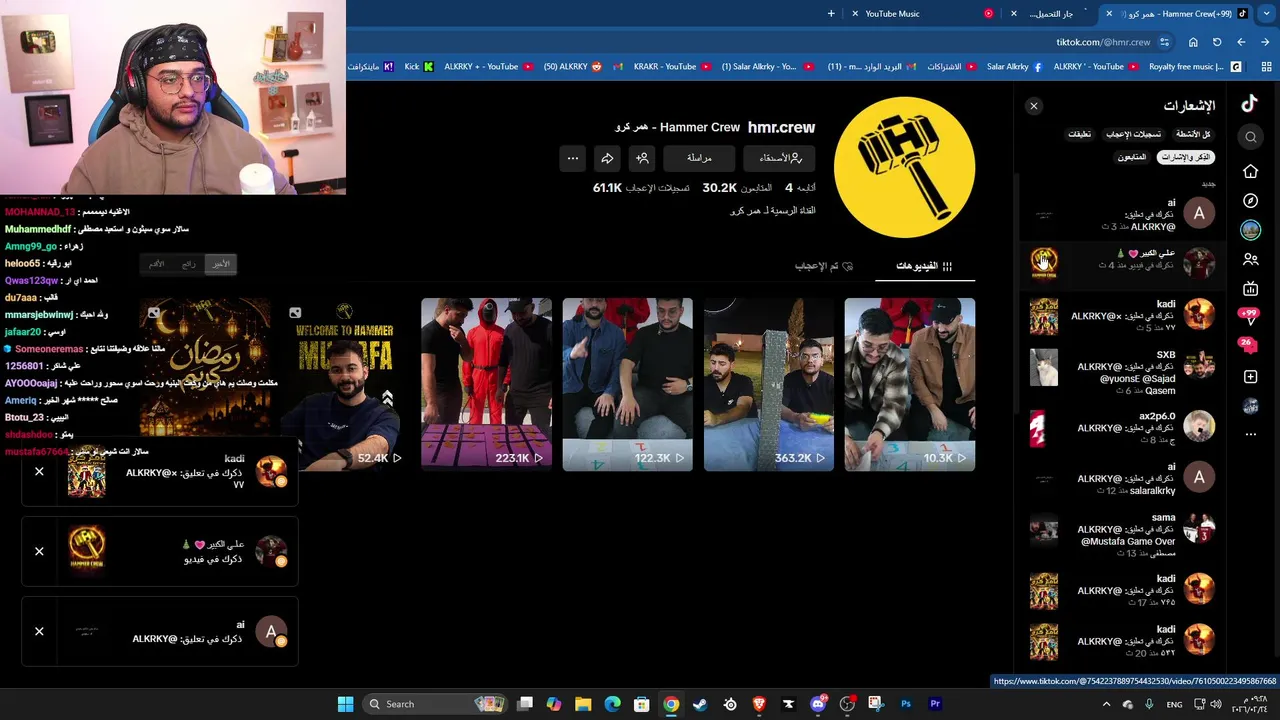Switch to the Videos tab on profile

(924, 266)
